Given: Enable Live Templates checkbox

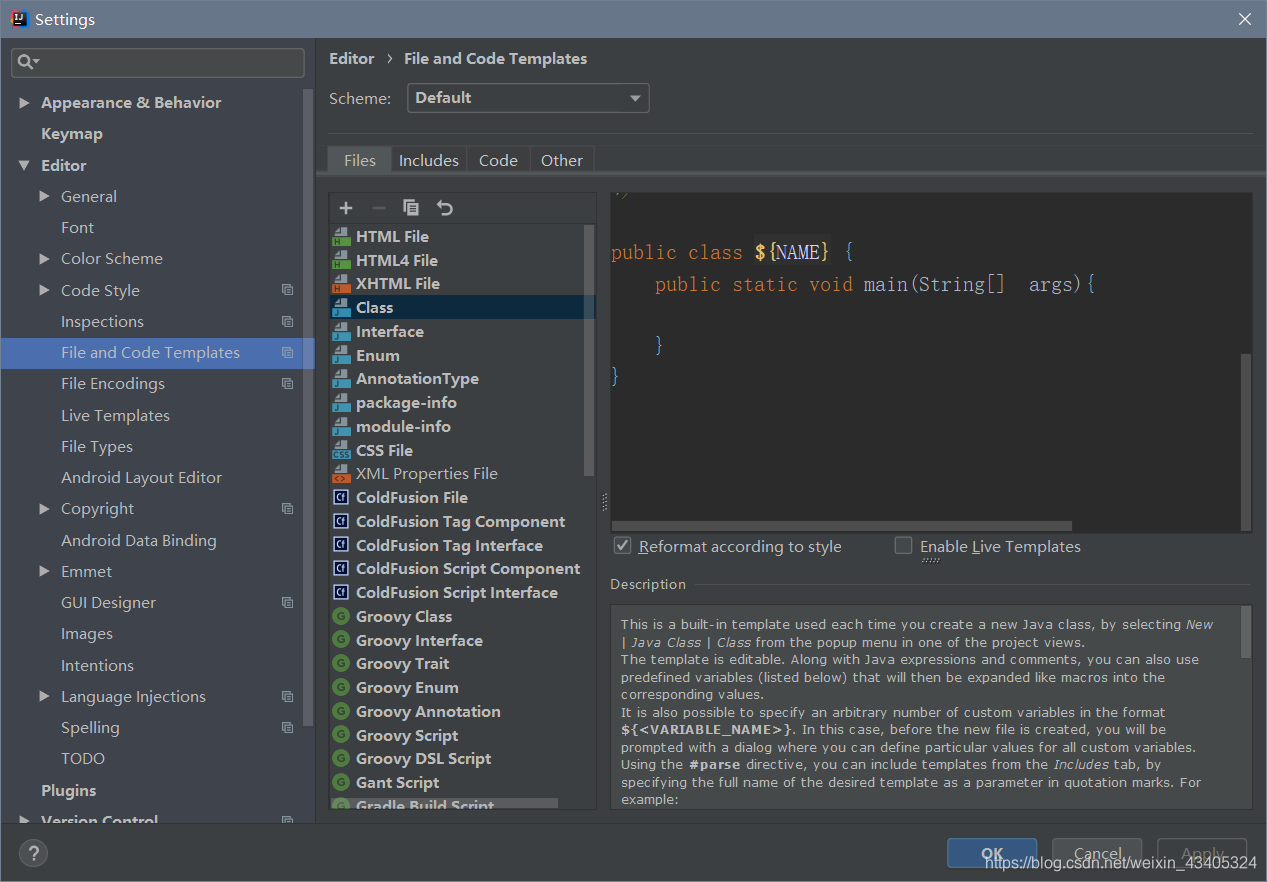Looking at the screenshot, I should pyautogui.click(x=904, y=546).
